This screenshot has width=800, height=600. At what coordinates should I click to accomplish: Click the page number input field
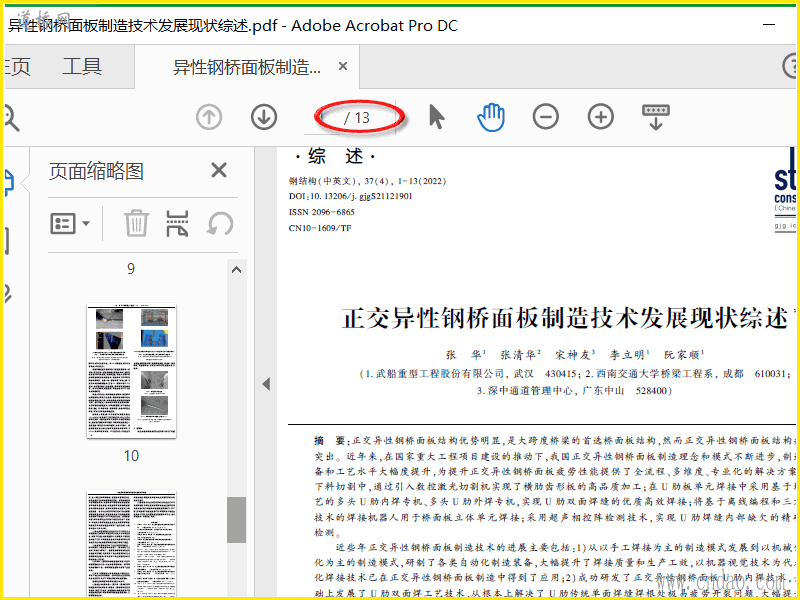[x=322, y=118]
